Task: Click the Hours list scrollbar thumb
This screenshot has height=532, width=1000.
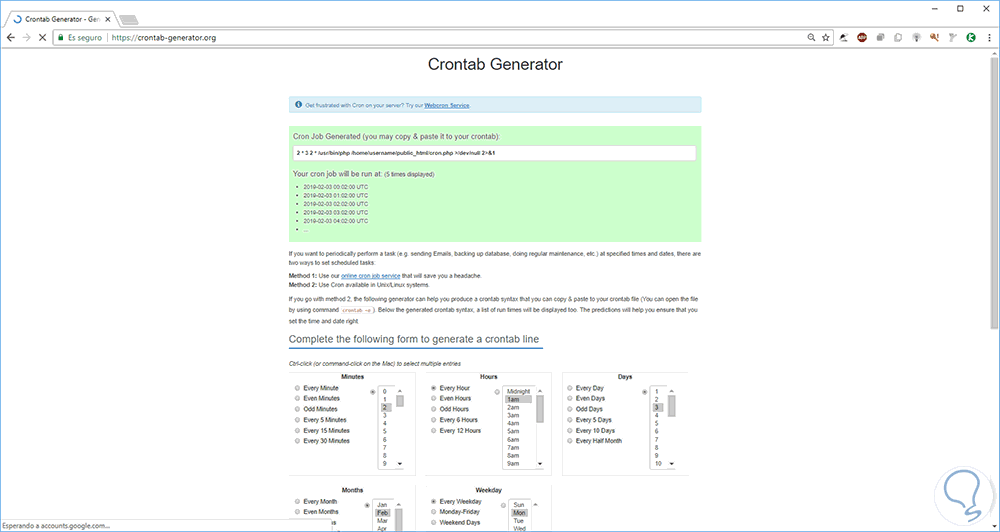Action: click(x=540, y=409)
